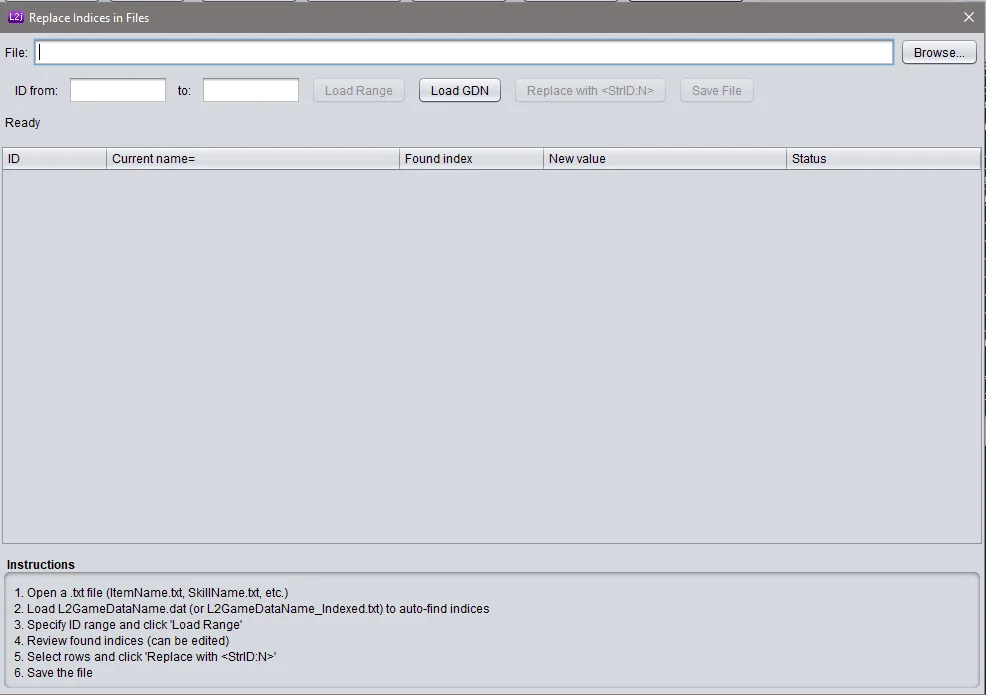Click inside the empty results table area
986x695 pixels.
pos(492,355)
